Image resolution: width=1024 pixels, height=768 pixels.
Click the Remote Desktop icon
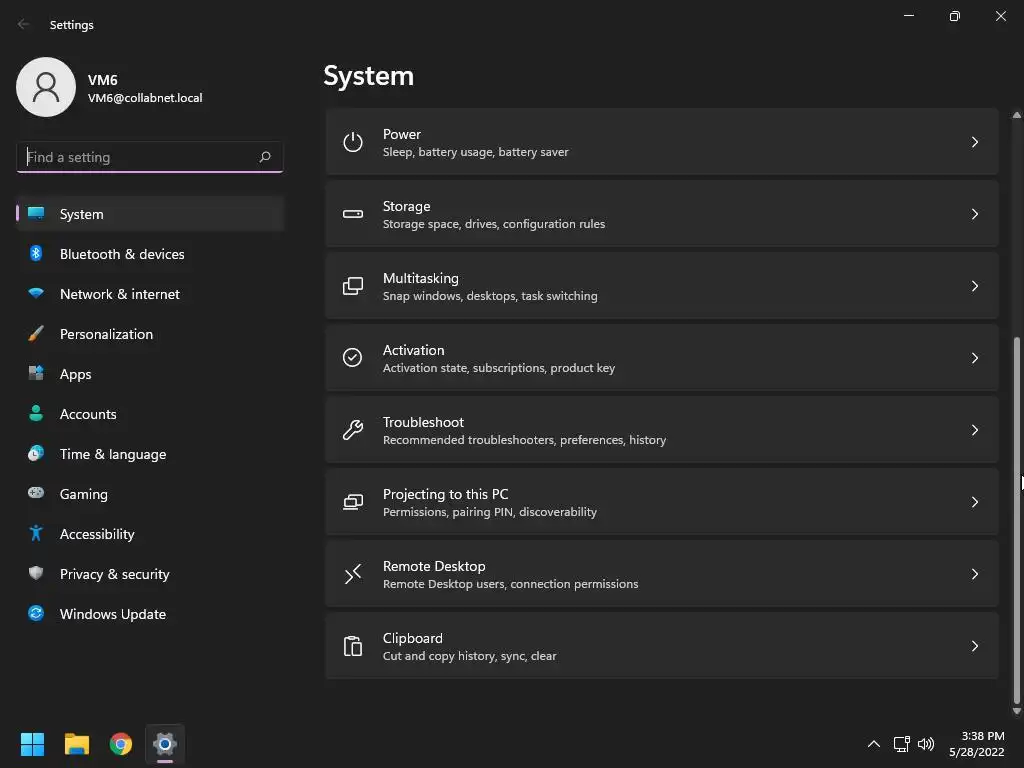pyautogui.click(x=352, y=574)
